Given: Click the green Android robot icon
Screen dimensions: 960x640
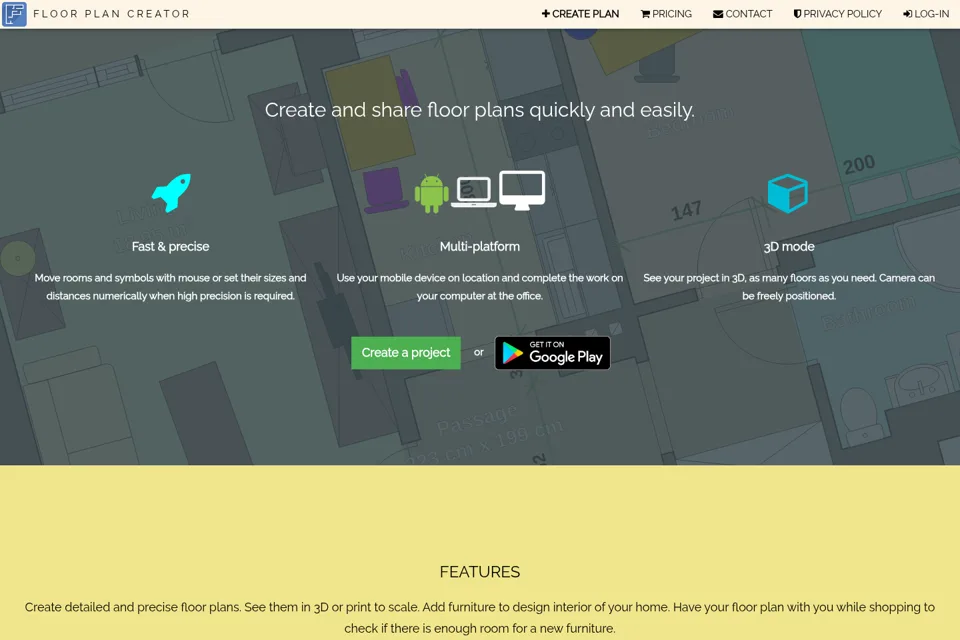Looking at the screenshot, I should coord(432,194).
